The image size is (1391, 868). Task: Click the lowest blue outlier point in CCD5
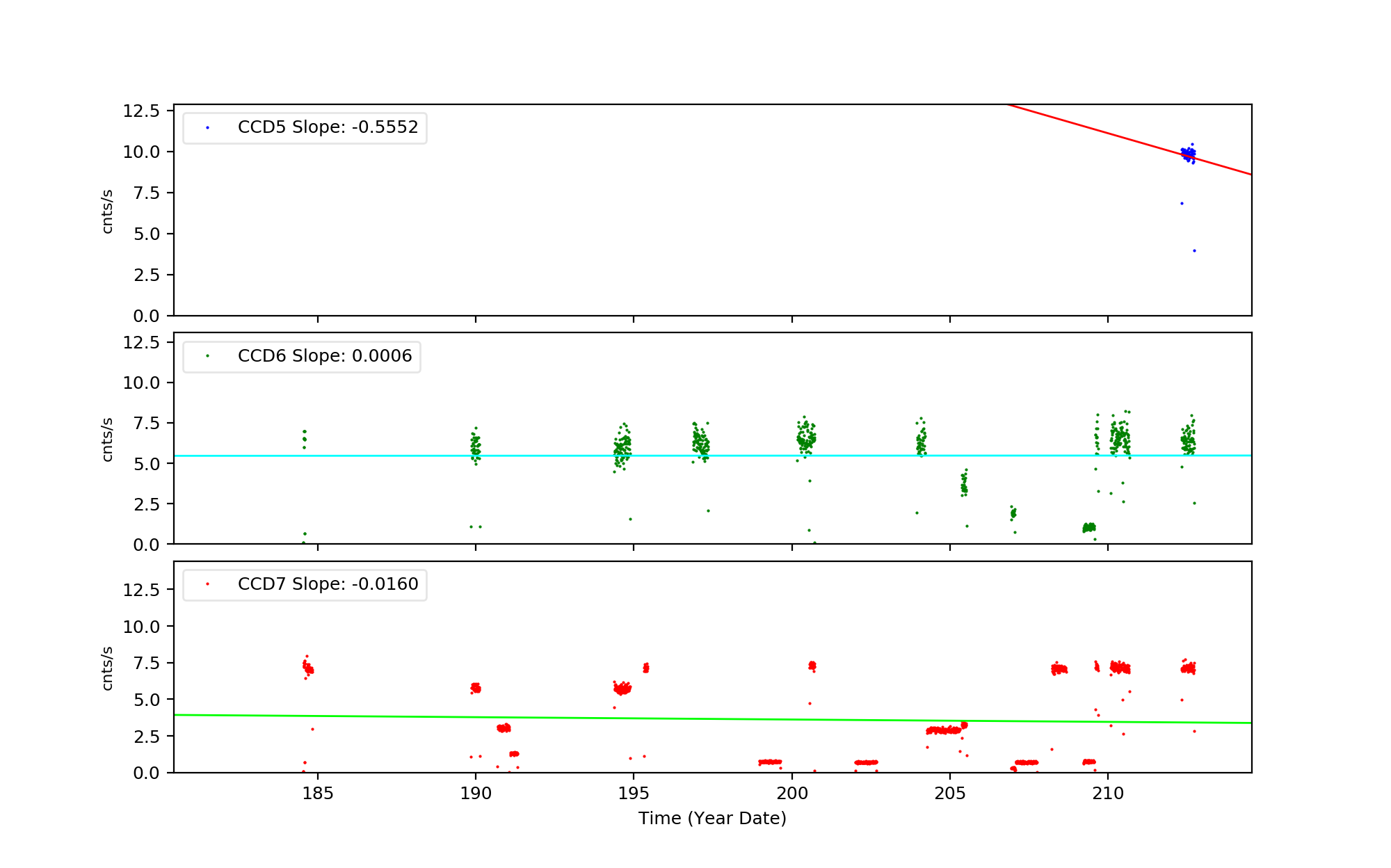pyautogui.click(x=1194, y=250)
